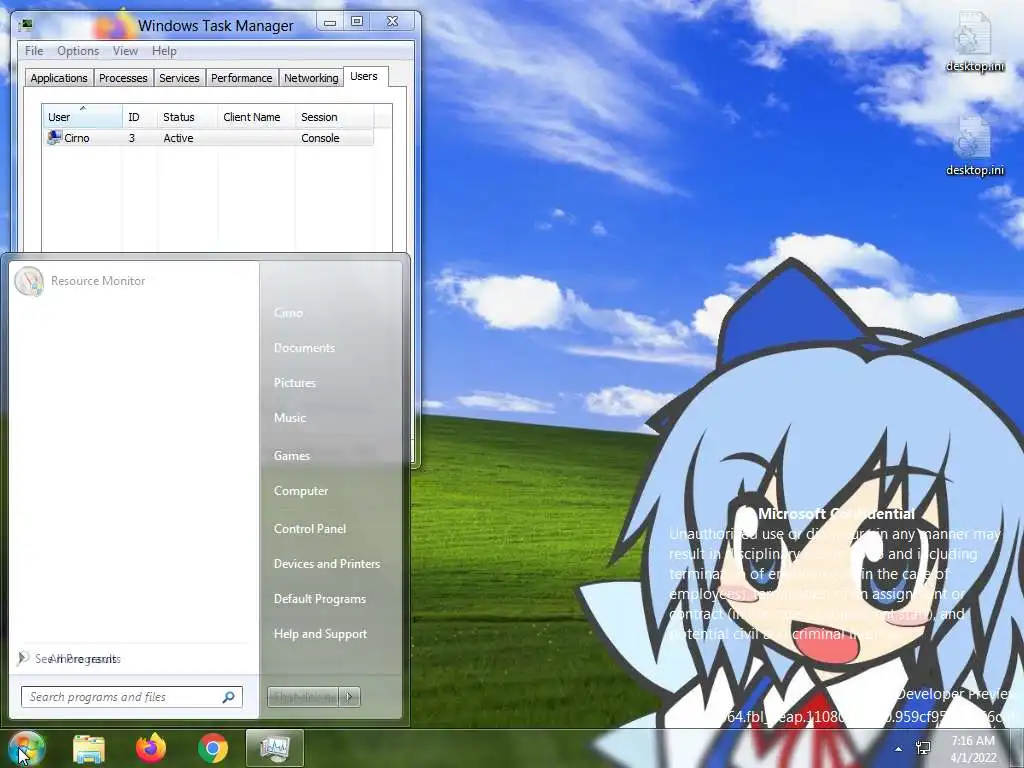The image size is (1024, 768).
Task: Sort by Client Name column header
Action: tap(256, 117)
